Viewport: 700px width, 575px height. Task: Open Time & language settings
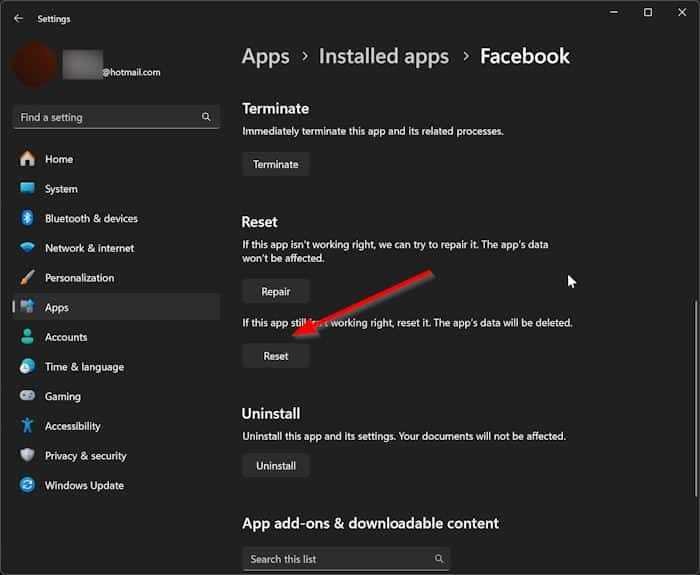point(116,367)
